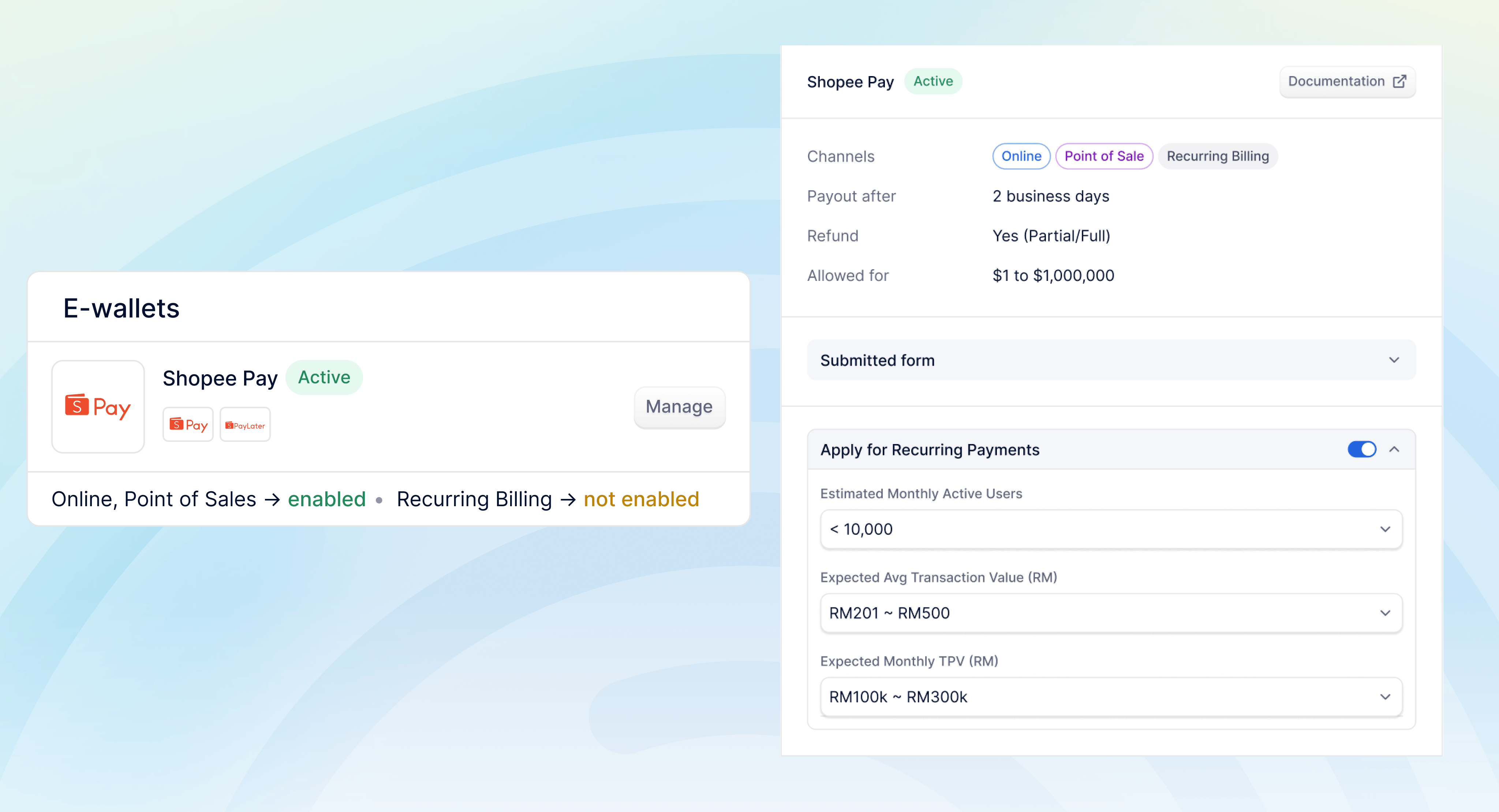Click the 'Channels' row label

tap(840, 157)
